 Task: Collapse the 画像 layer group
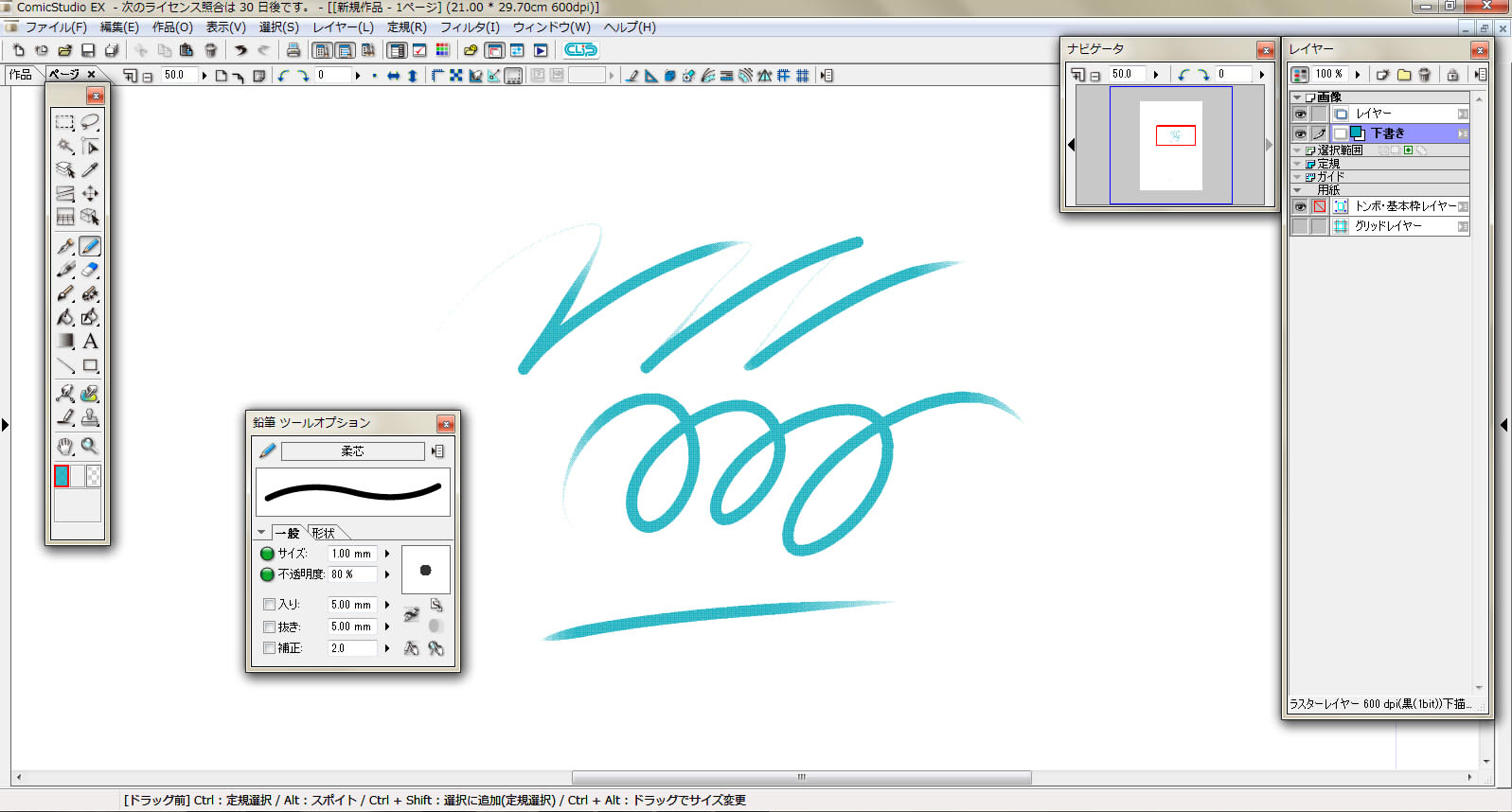tap(1297, 97)
